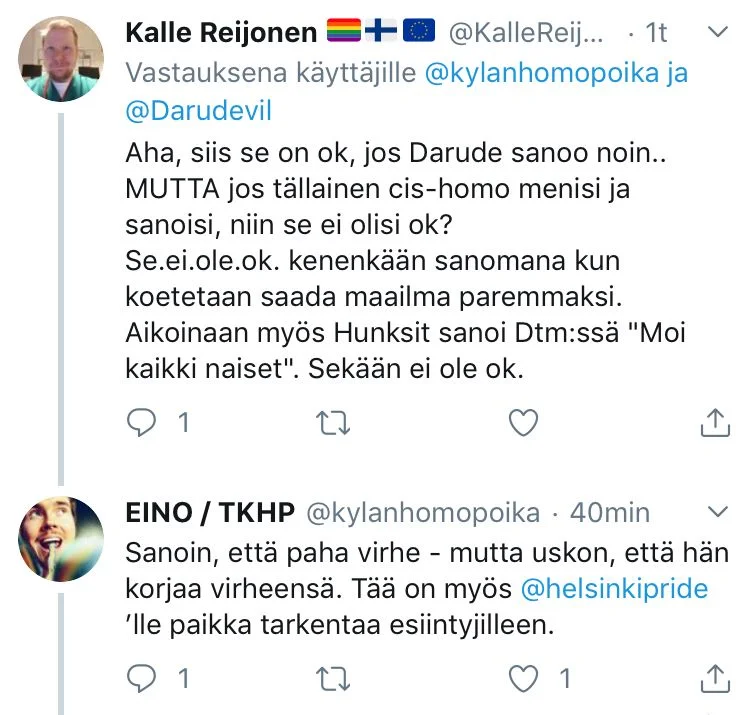Viewport: 746px width, 715px height.
Task: Like Kalle Reijonen's tweet
Action: (x=523, y=424)
